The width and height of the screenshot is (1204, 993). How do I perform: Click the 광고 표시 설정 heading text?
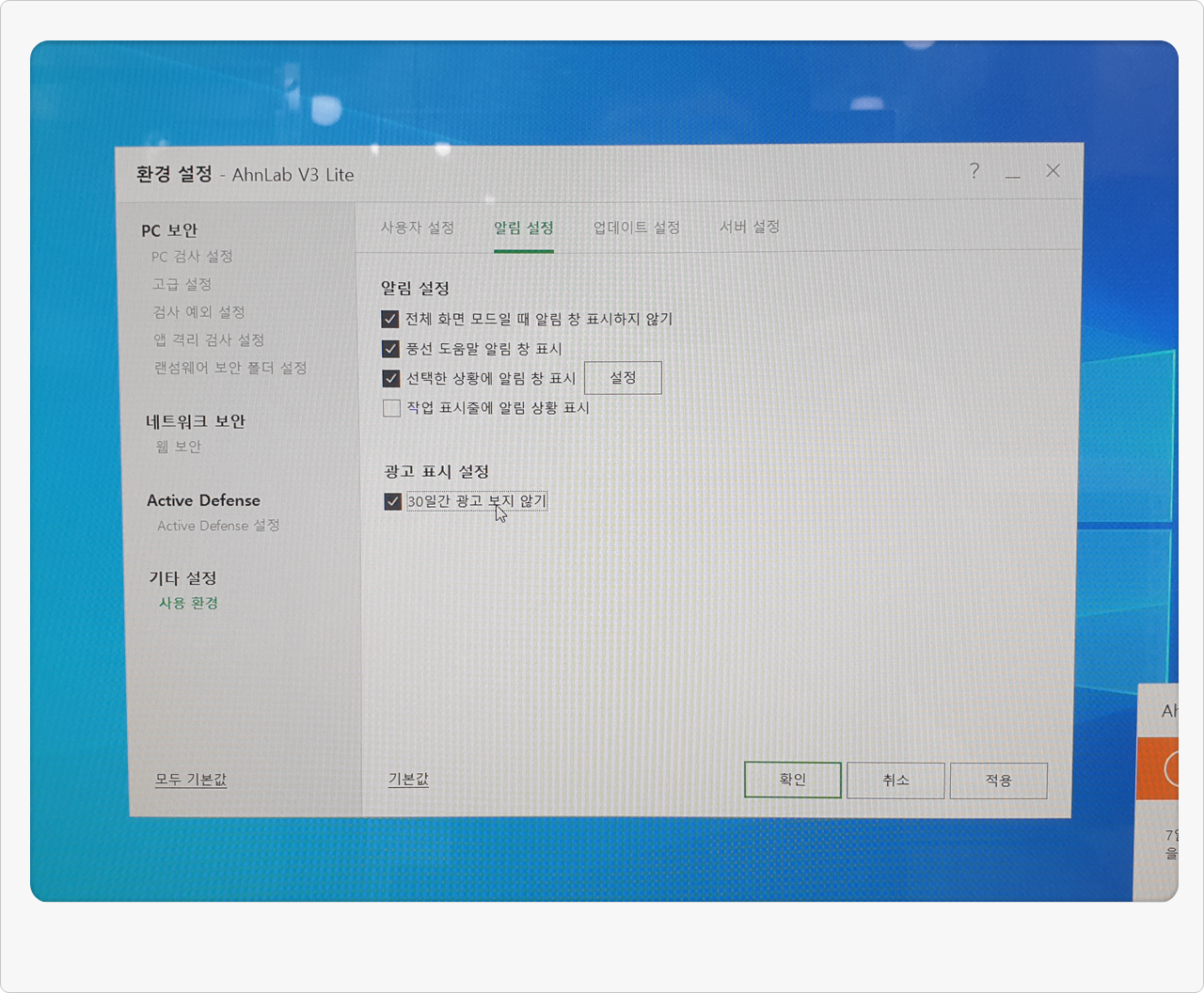tap(436, 471)
